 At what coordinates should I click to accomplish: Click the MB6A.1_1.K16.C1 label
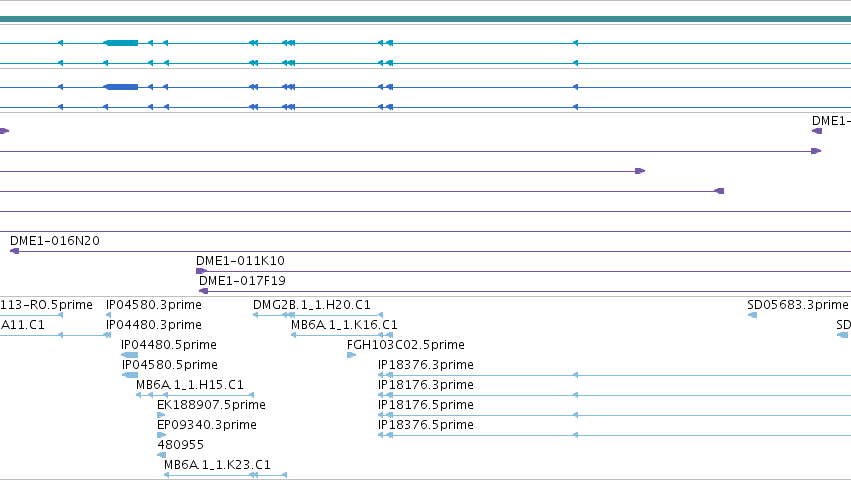[x=344, y=325]
